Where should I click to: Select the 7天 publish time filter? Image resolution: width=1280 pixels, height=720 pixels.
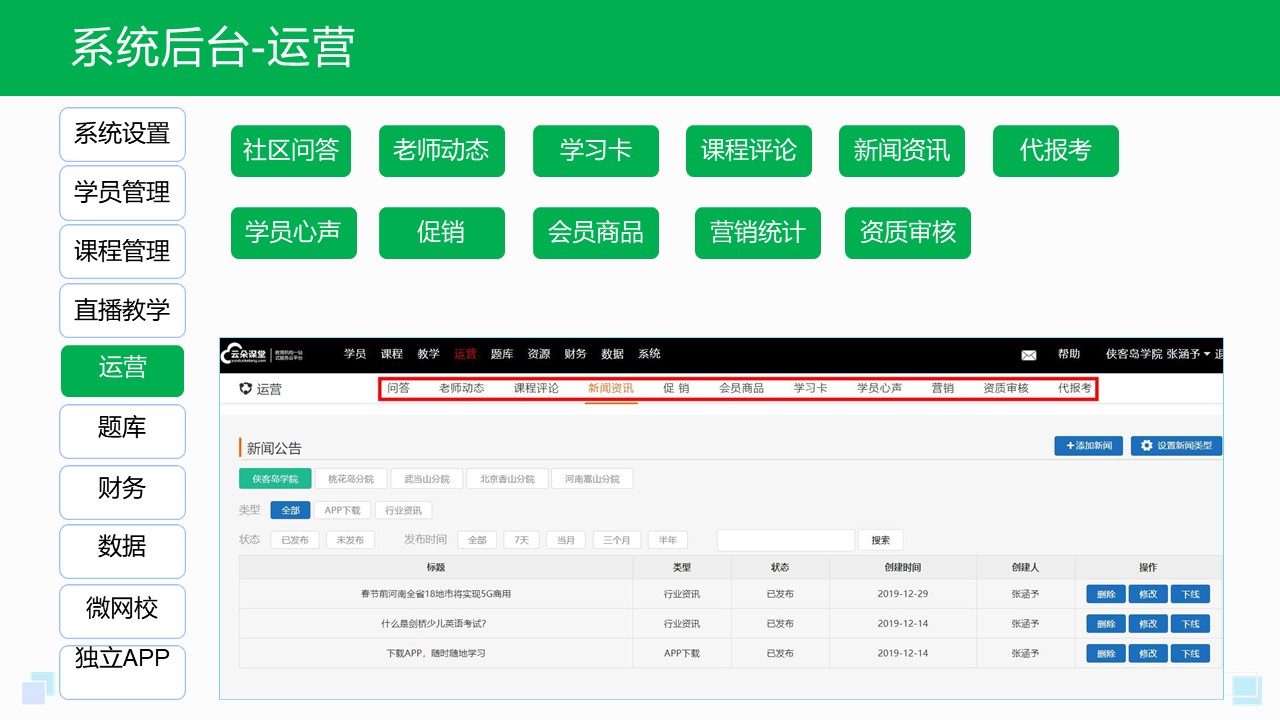[x=519, y=539]
